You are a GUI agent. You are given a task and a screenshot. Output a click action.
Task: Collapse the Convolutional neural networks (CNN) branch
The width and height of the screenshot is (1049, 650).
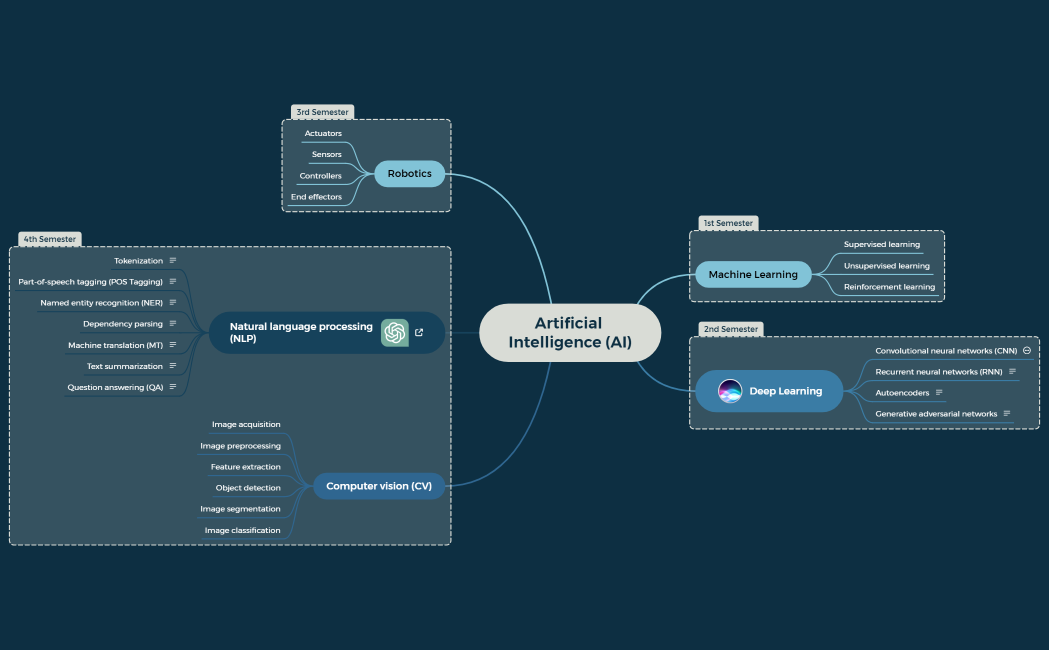pos(1026,350)
